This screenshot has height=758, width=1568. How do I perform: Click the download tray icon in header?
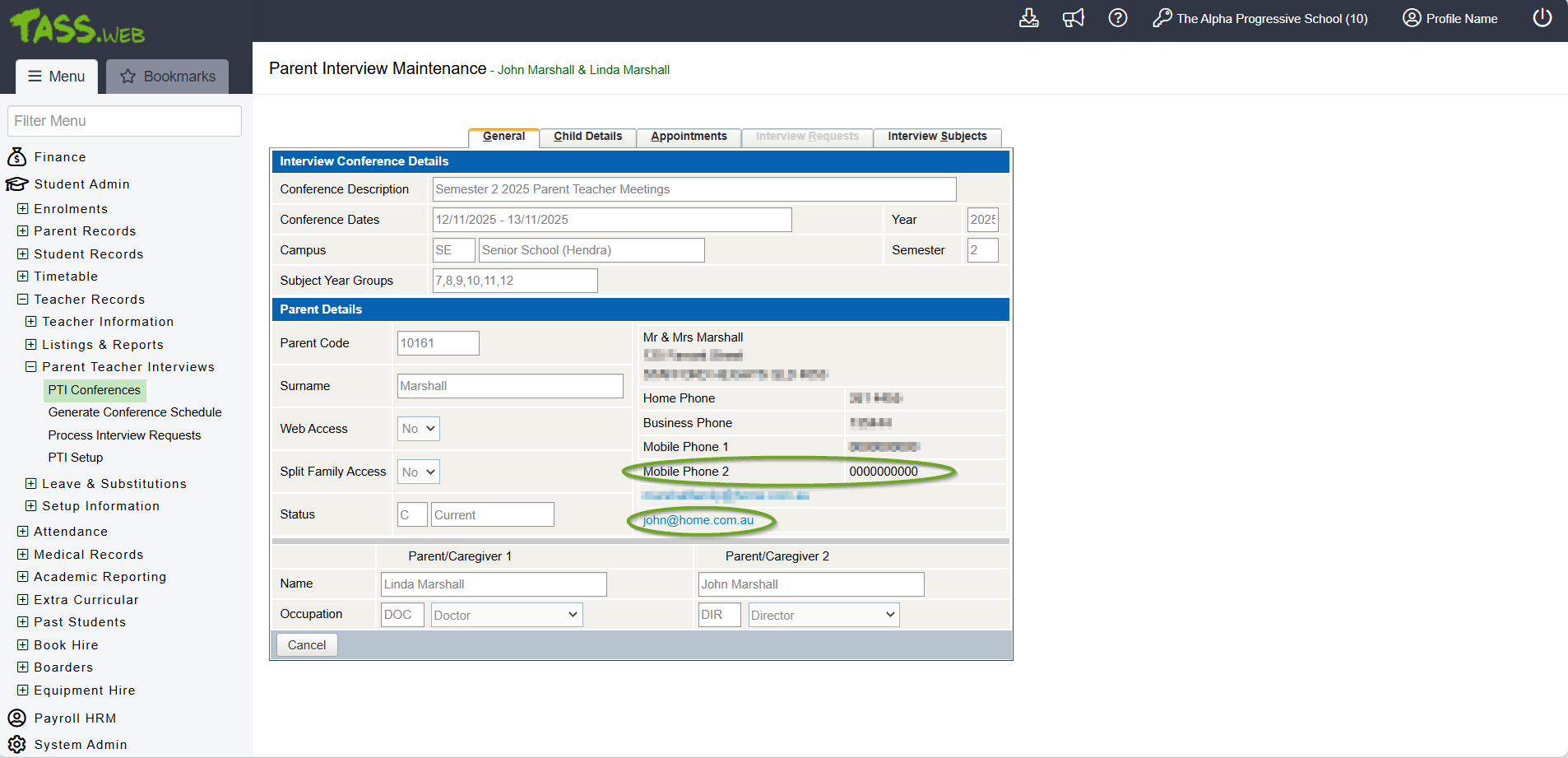click(x=1028, y=18)
